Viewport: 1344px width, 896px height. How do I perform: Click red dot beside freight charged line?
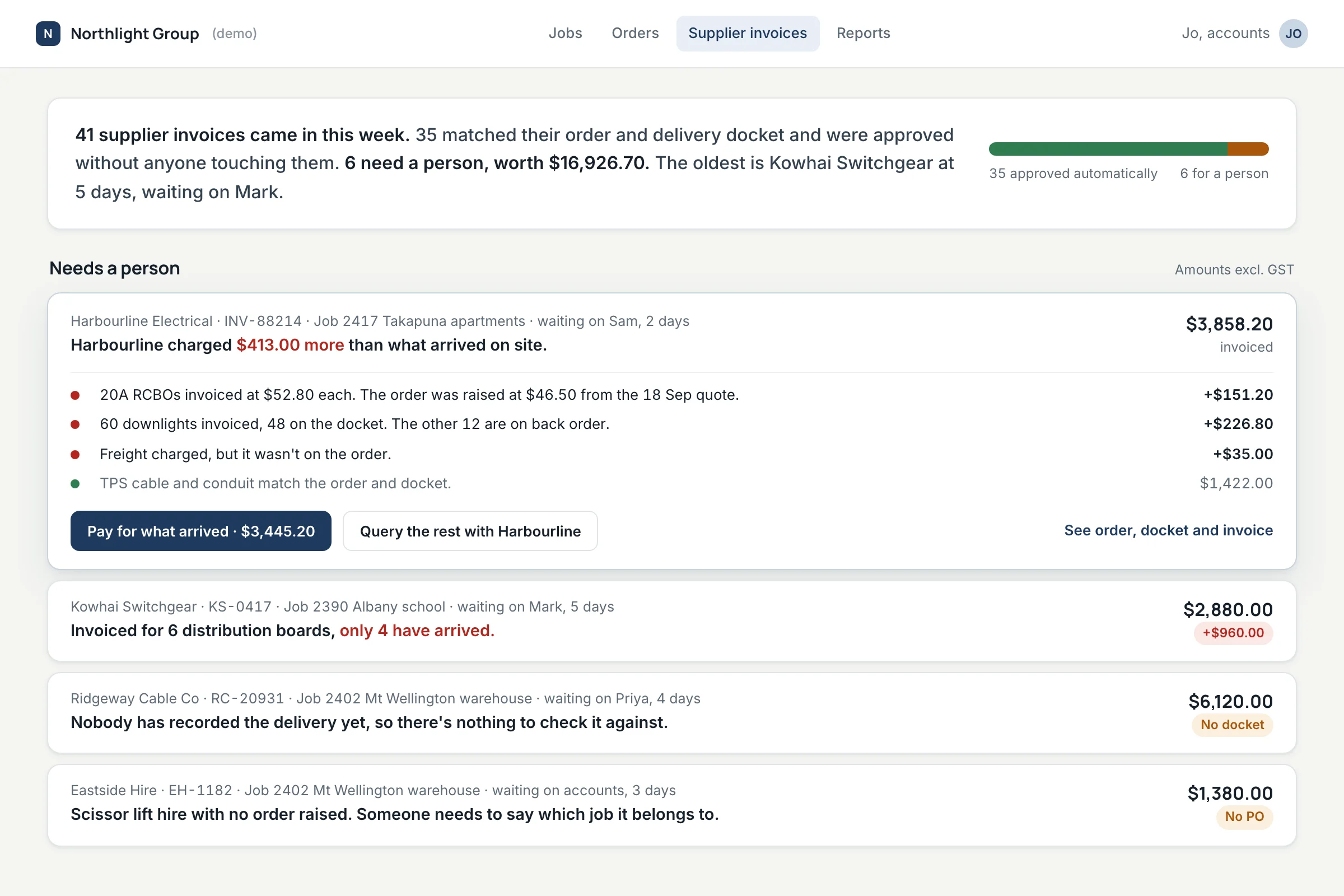(x=75, y=455)
